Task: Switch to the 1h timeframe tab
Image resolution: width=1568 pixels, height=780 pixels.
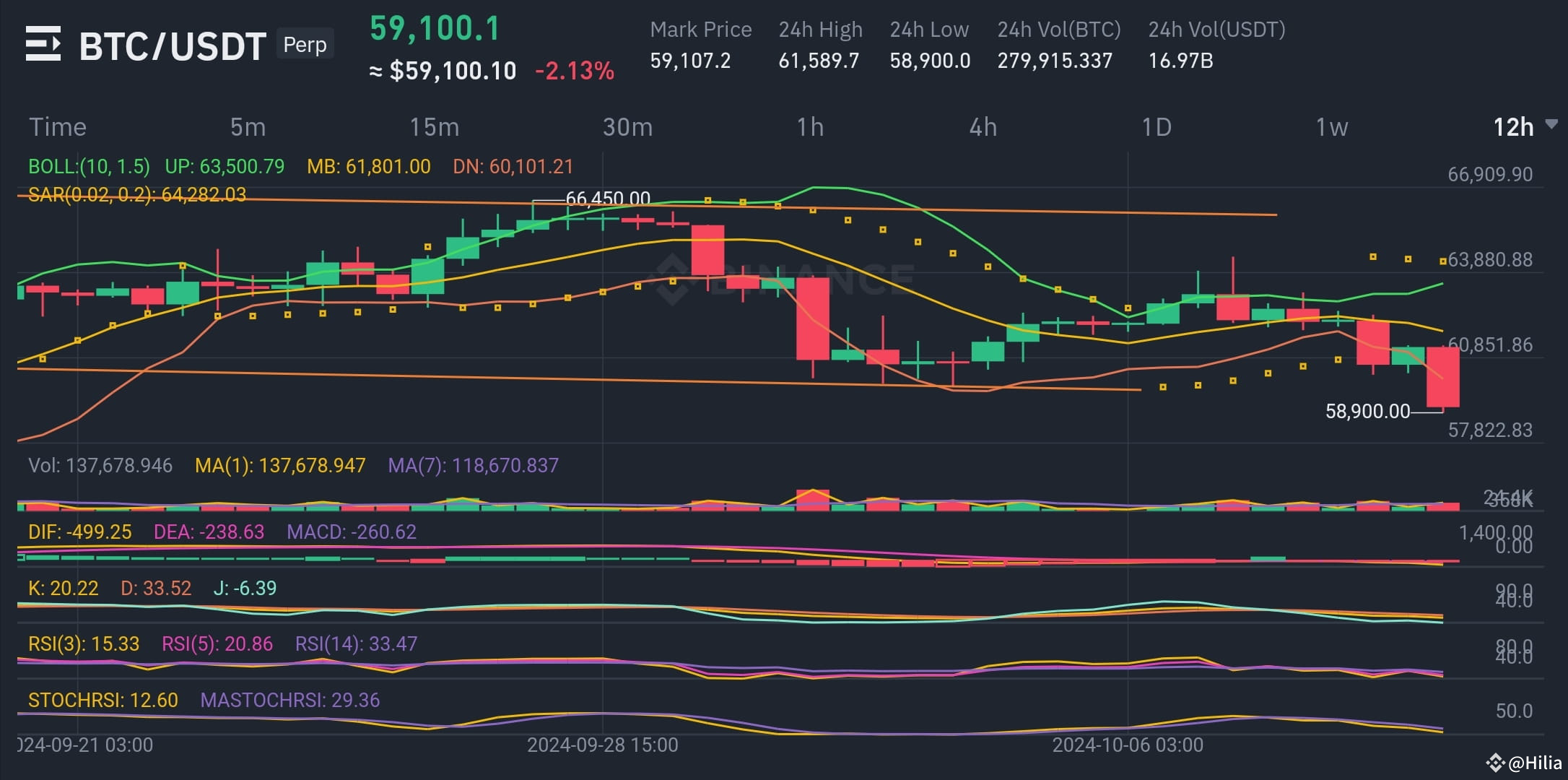Action: coord(810,127)
